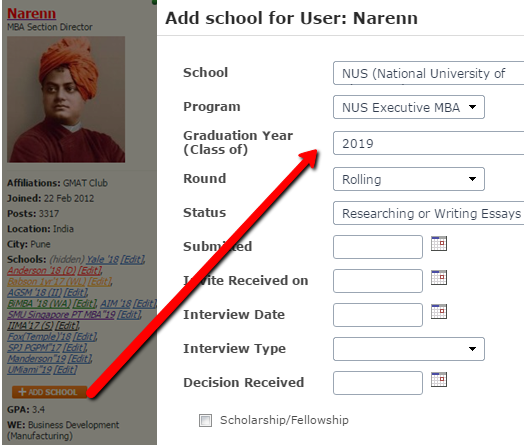Viewport: 524px width, 445px height.
Task: Edit the IIMA'17 school entry
Action: [x=68, y=325]
